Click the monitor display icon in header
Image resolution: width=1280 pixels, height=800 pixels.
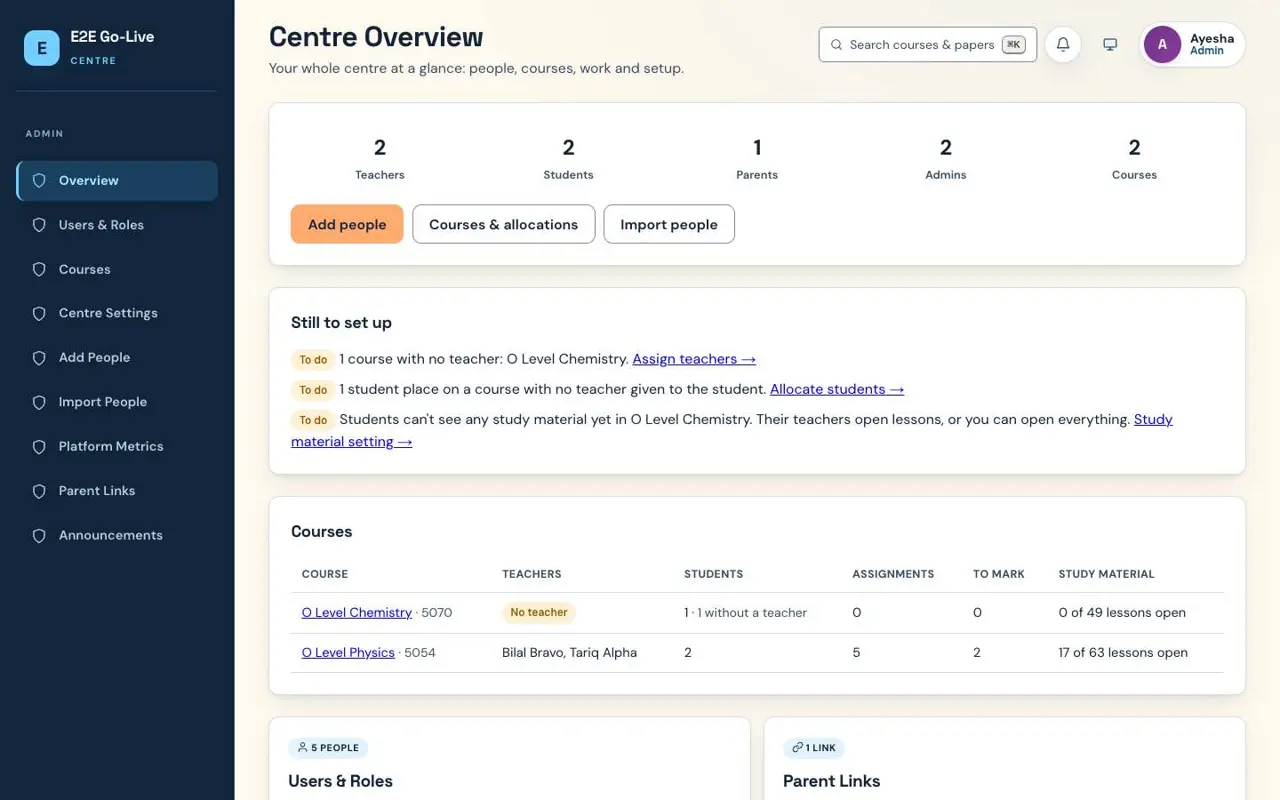[x=1110, y=45]
